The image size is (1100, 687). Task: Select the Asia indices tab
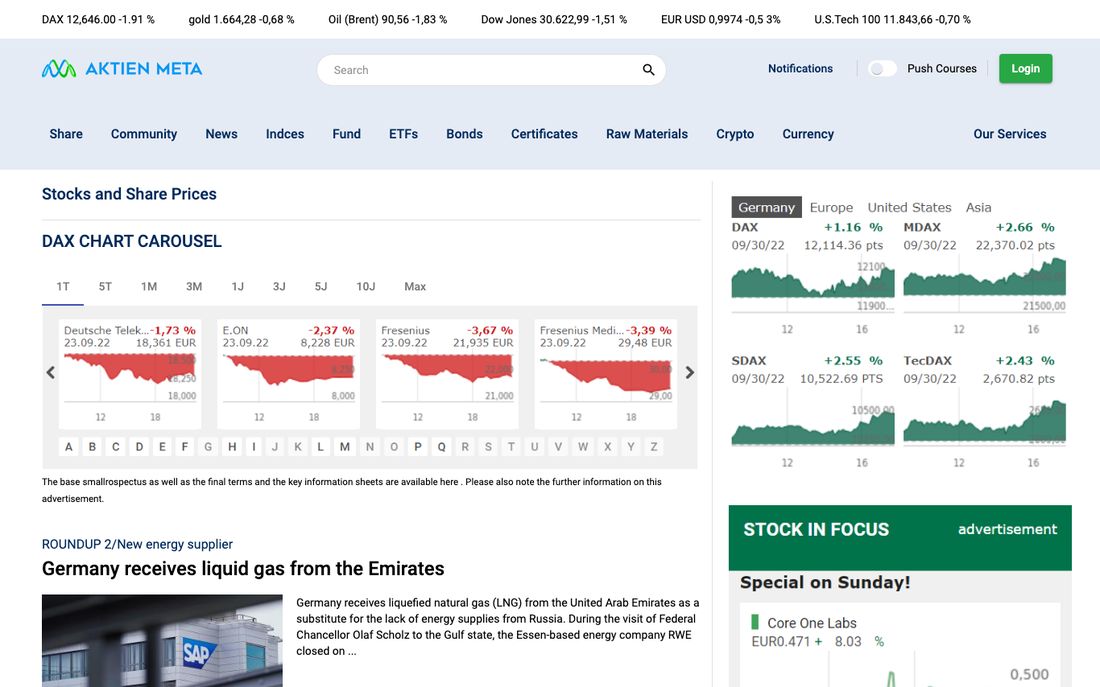(x=978, y=207)
